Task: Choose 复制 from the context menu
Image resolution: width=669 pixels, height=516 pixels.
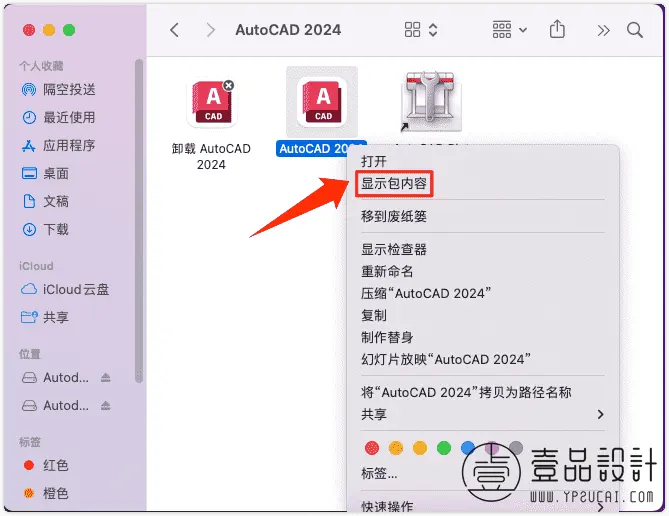Action: pos(374,315)
